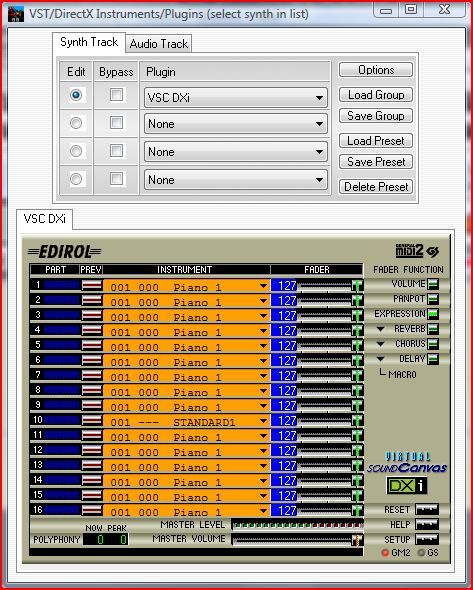Click the preview icon for part 1
Viewport: 473px width, 590px height.
click(x=92, y=285)
